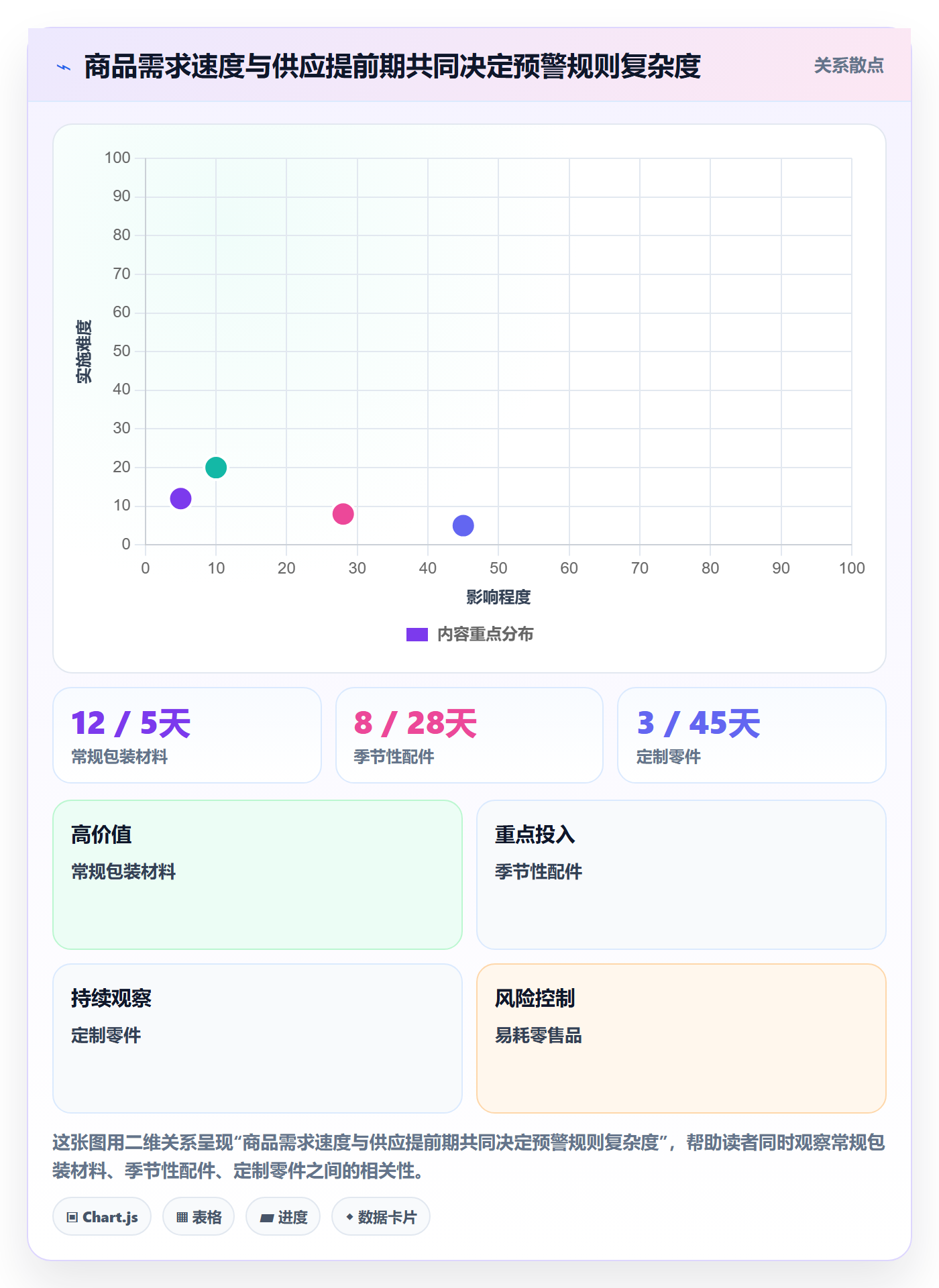This screenshot has height=1288, width=939.
Task: Click 易耗零售品 text in 风险控制 card
Action: [539, 1035]
